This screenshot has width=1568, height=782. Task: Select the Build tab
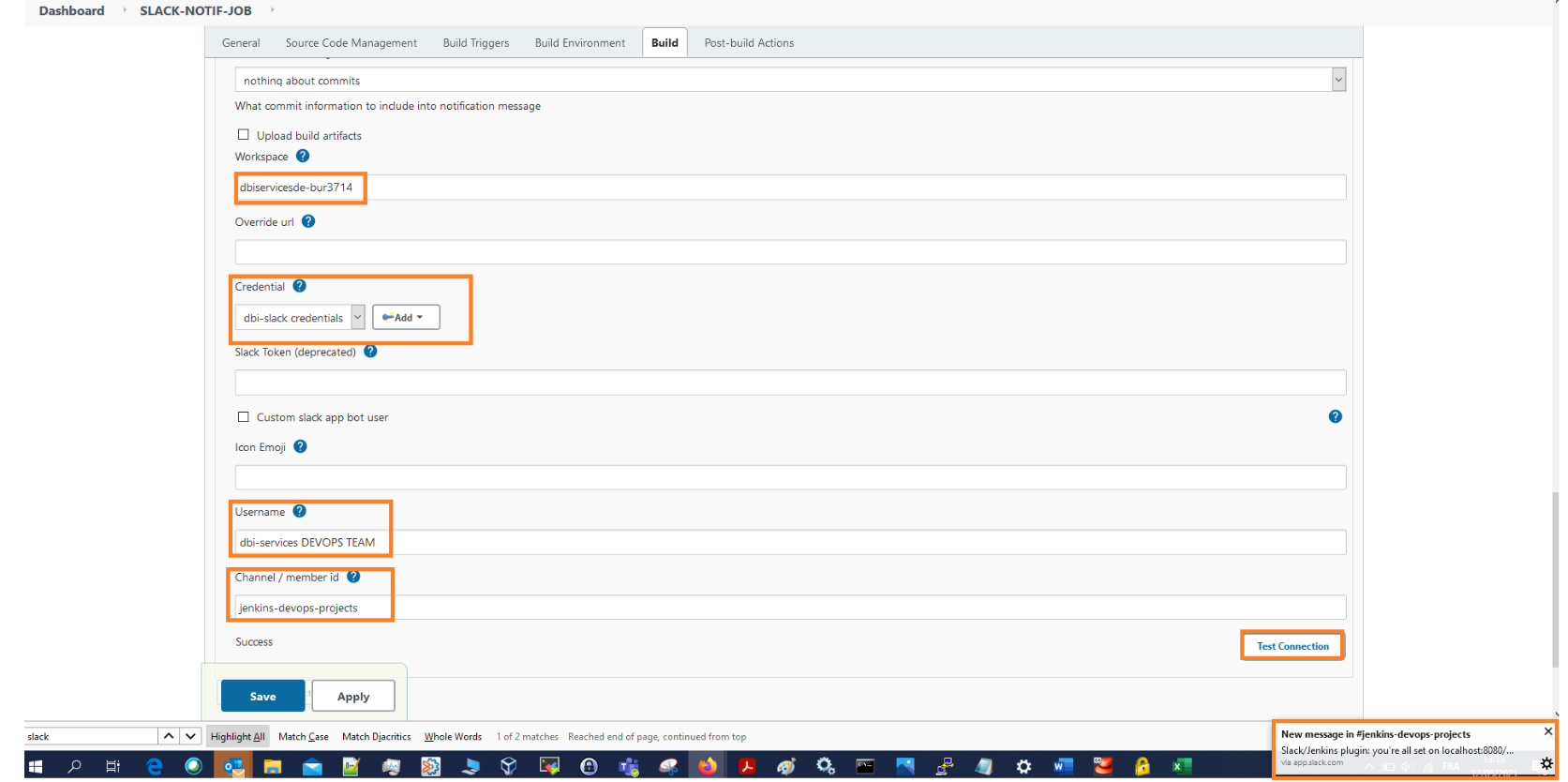click(x=665, y=43)
